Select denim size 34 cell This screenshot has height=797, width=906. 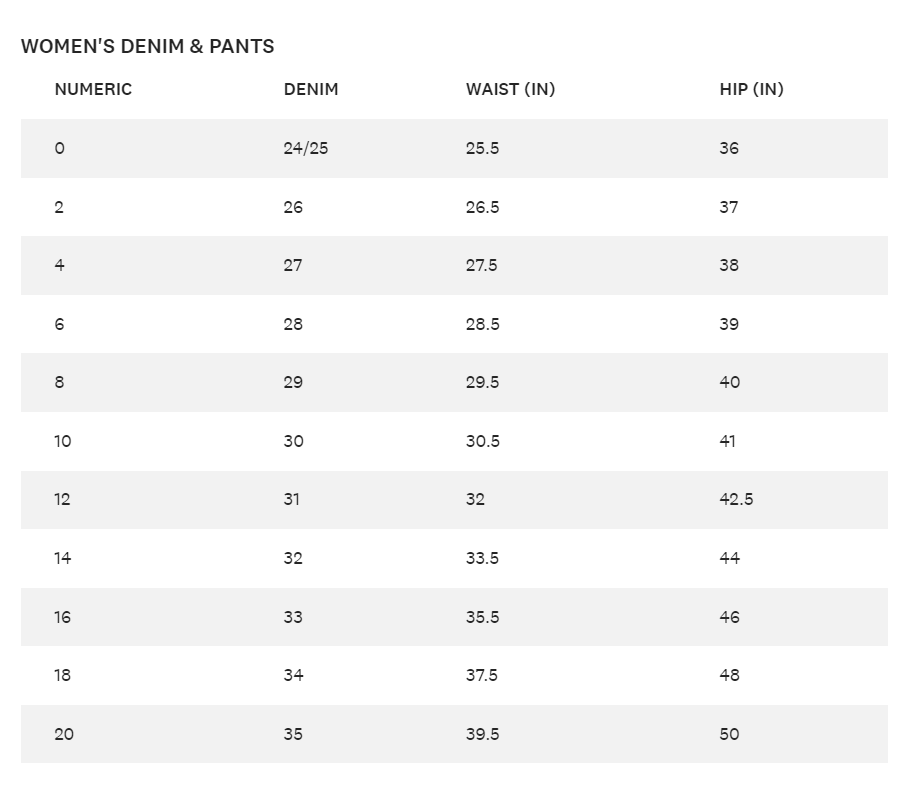293,675
